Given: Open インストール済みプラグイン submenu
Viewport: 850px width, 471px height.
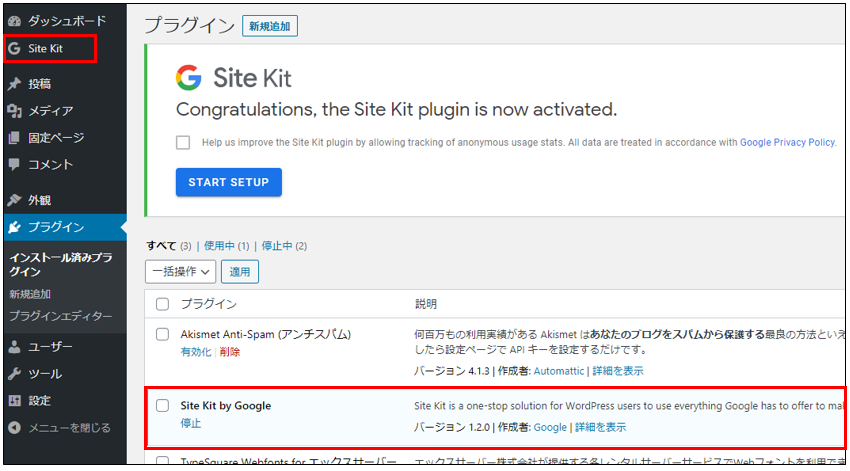Looking at the screenshot, I should pos(61,264).
